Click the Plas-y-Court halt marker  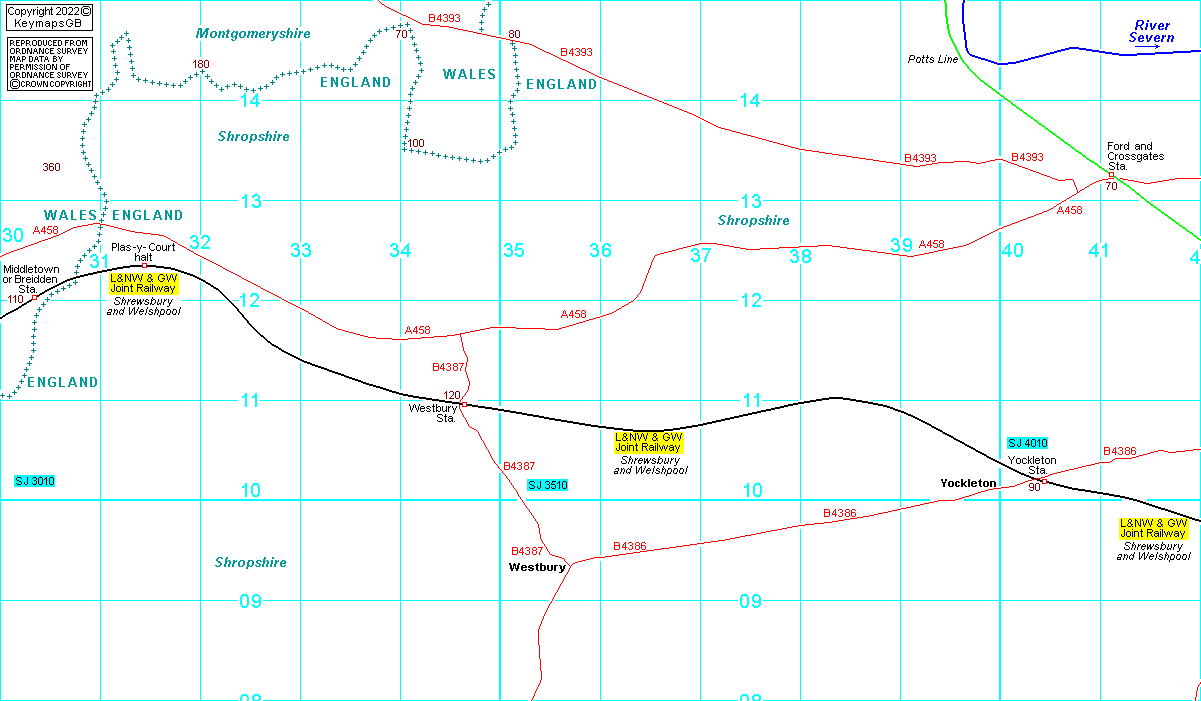click(144, 265)
